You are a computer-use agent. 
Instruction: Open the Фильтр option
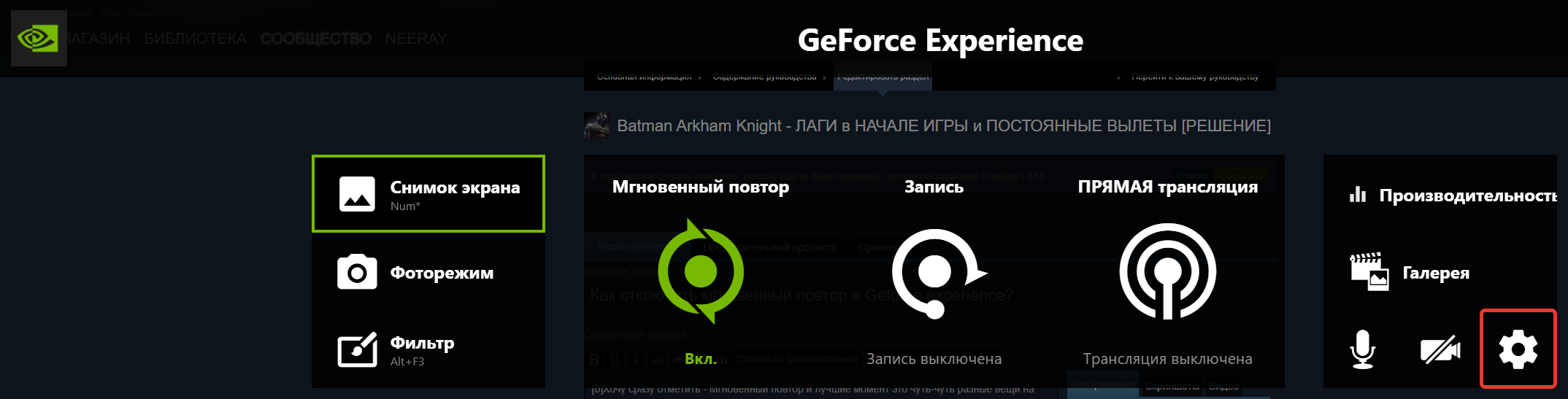[x=428, y=350]
